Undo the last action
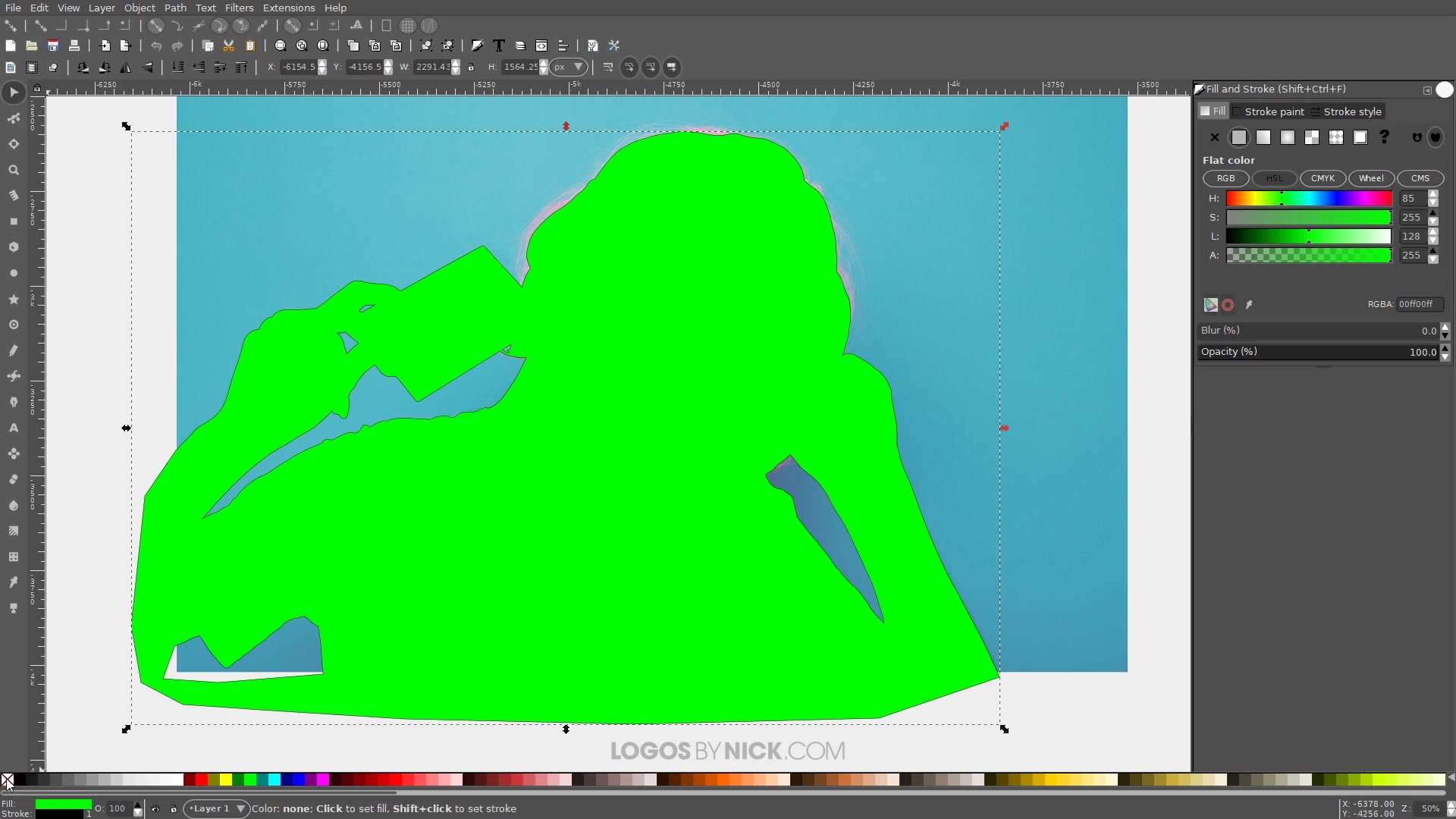The height and width of the screenshot is (819, 1456). point(156,45)
